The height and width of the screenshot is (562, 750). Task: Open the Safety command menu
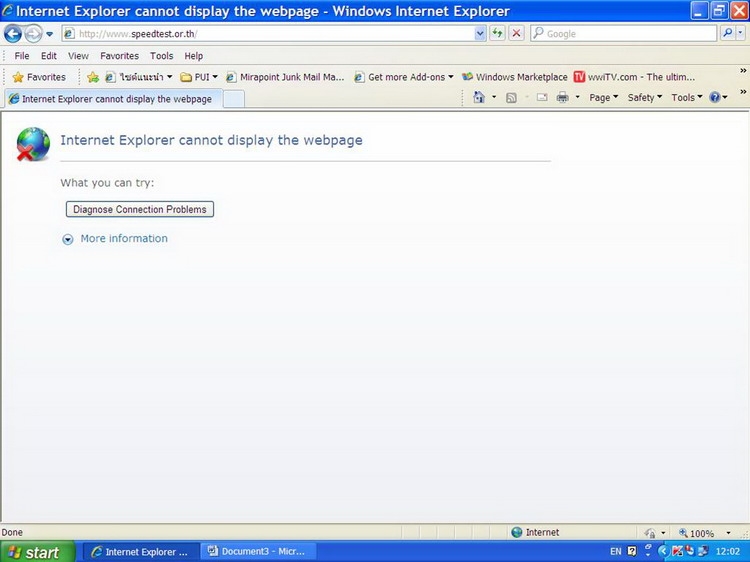(645, 98)
